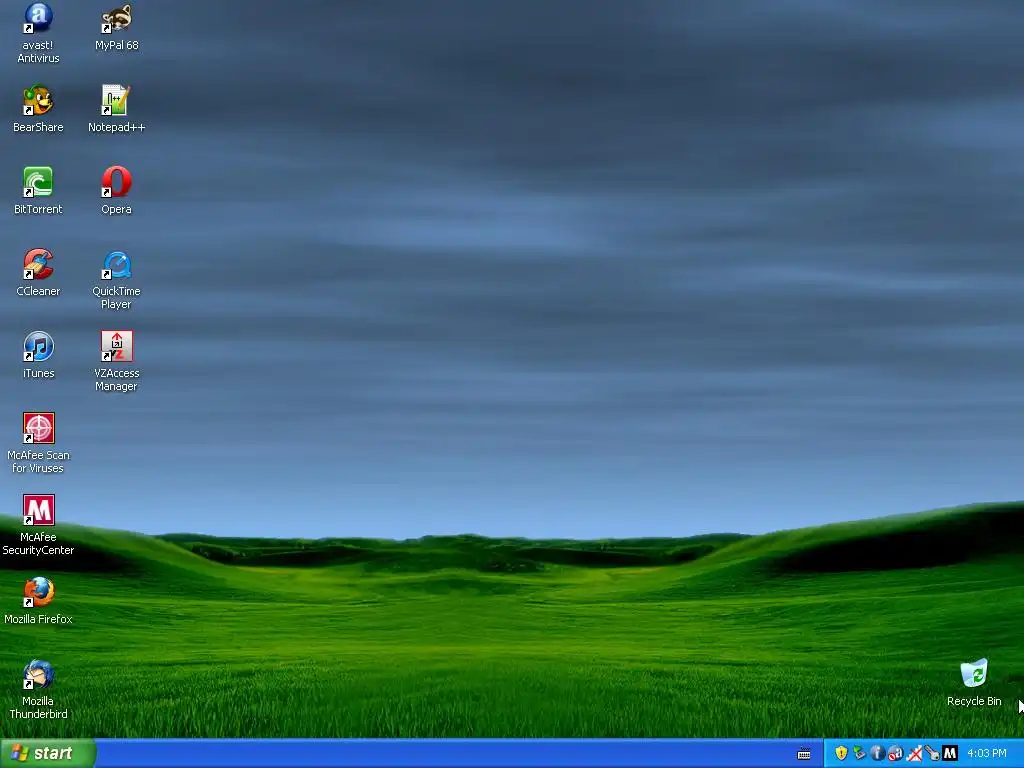Click the 4:03 PM system clock
This screenshot has height=768, width=1024.
click(x=987, y=753)
